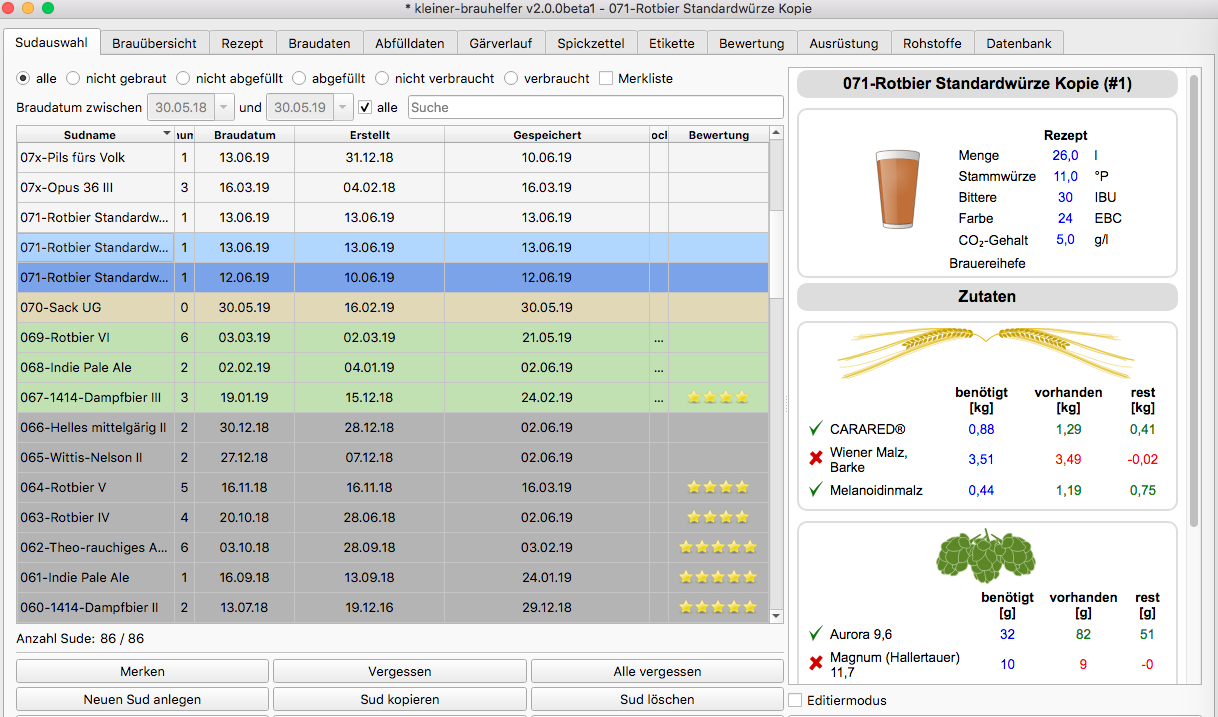The image size is (1218, 717).
Task: Select the 'nicht gebraut' radio filter
Action: click(x=73, y=78)
